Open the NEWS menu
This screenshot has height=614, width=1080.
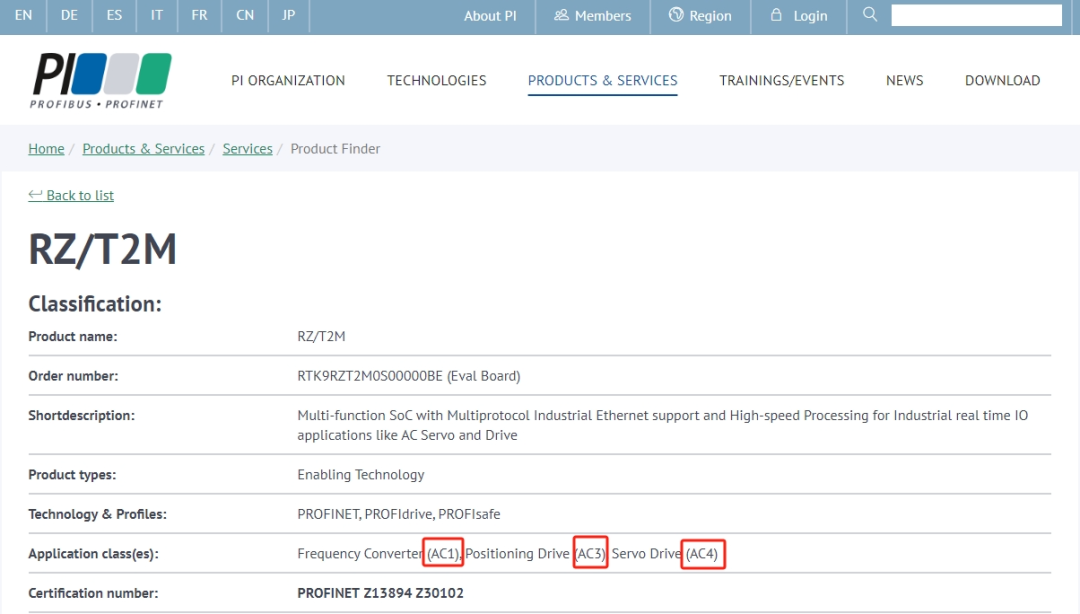click(904, 81)
